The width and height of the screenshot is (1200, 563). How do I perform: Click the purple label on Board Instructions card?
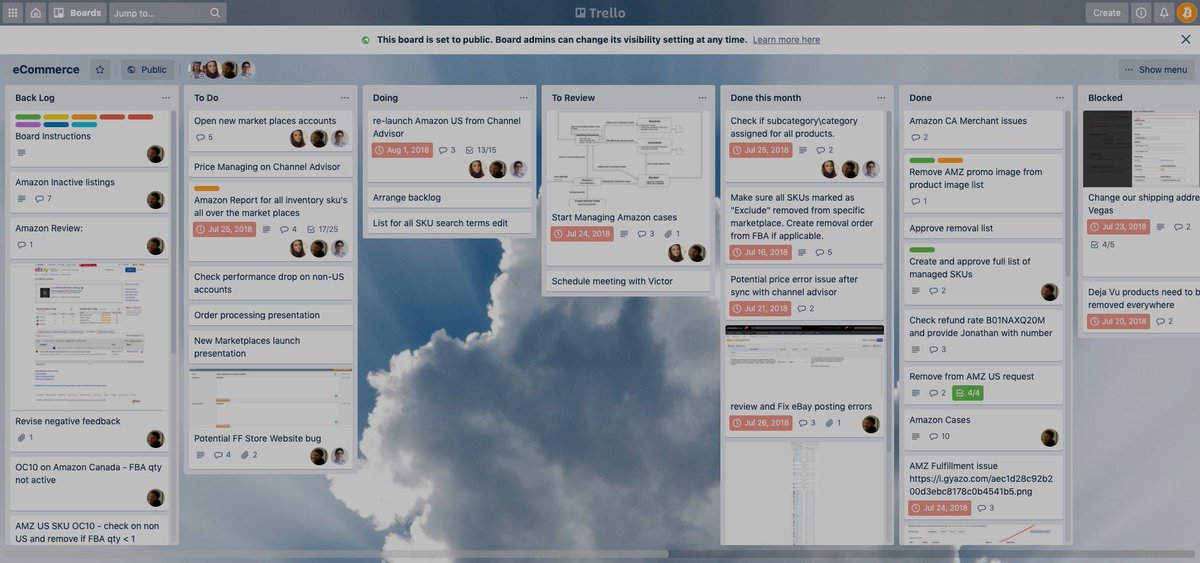click(x=28, y=125)
